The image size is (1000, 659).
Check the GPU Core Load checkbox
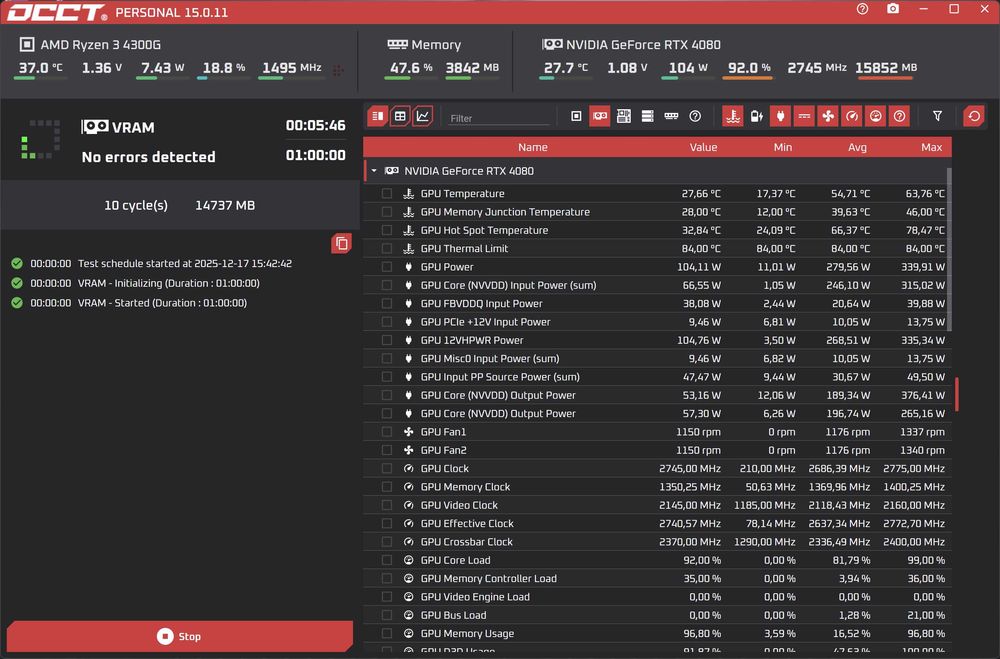(x=386, y=560)
